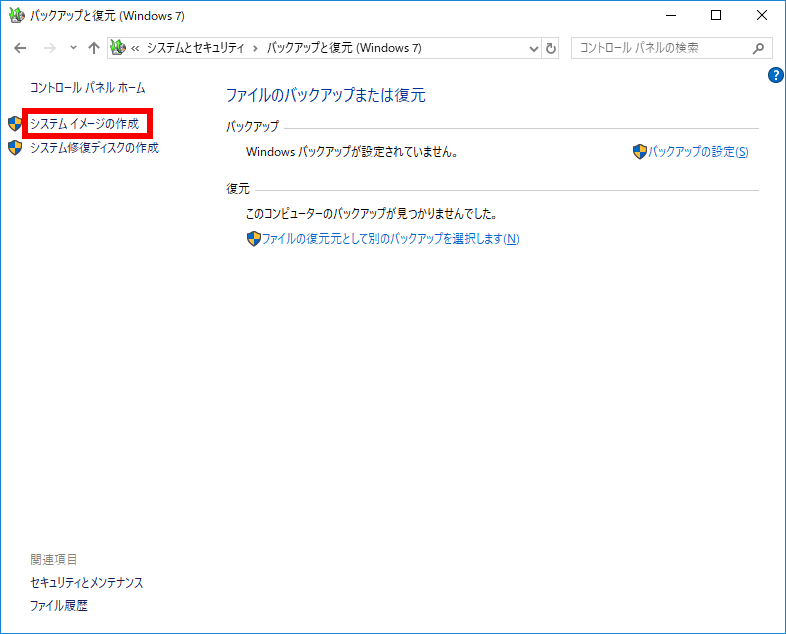Click the 関連項目 label
Screen dimensions: 786x634
pos(54,559)
